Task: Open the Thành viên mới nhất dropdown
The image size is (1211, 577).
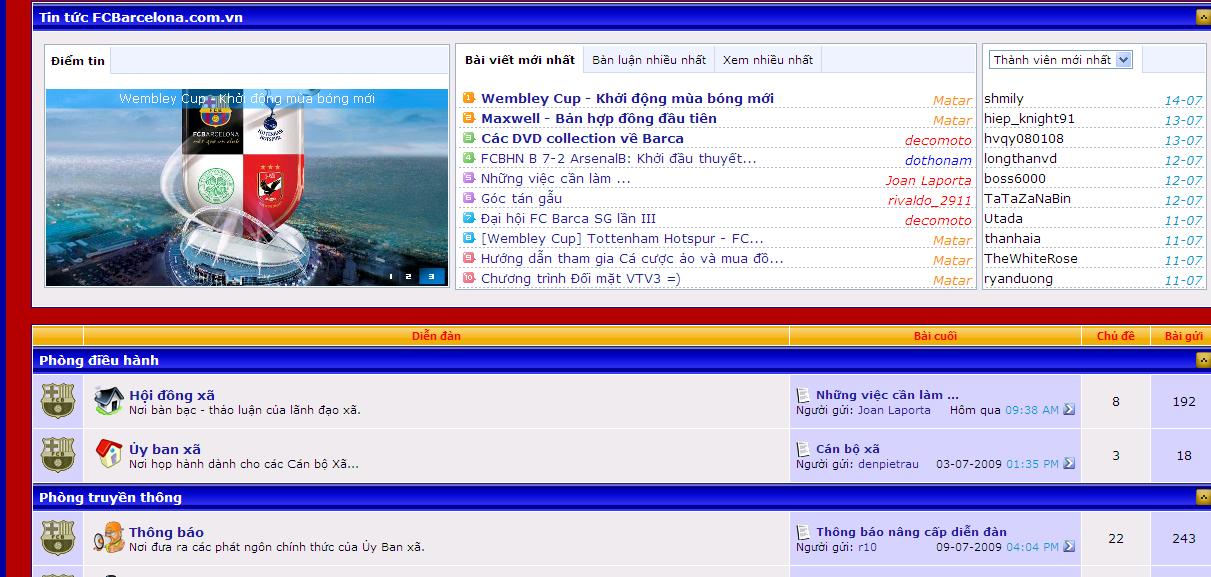Action: click(x=1123, y=60)
